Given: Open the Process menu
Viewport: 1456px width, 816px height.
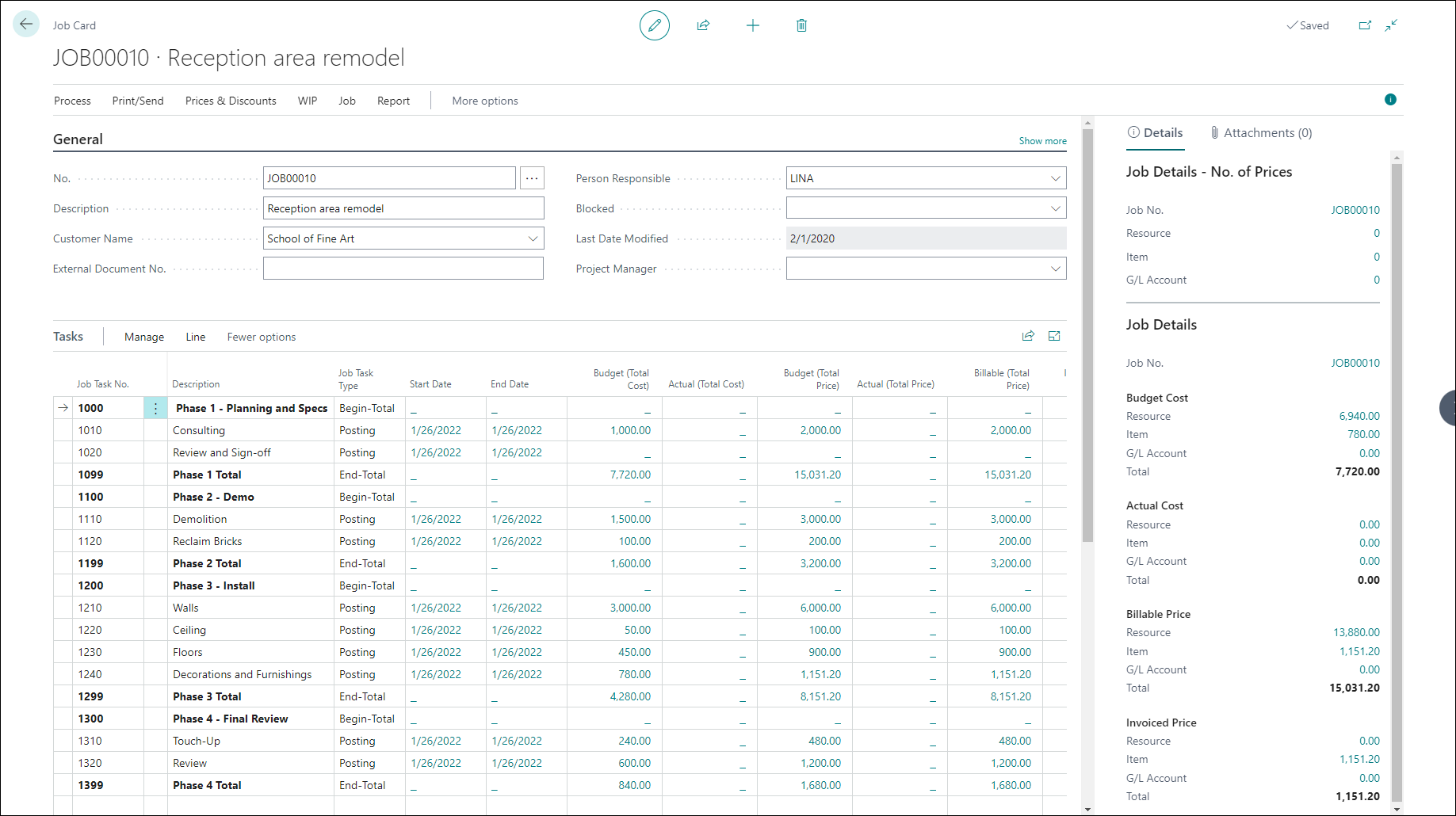Looking at the screenshot, I should 72,101.
